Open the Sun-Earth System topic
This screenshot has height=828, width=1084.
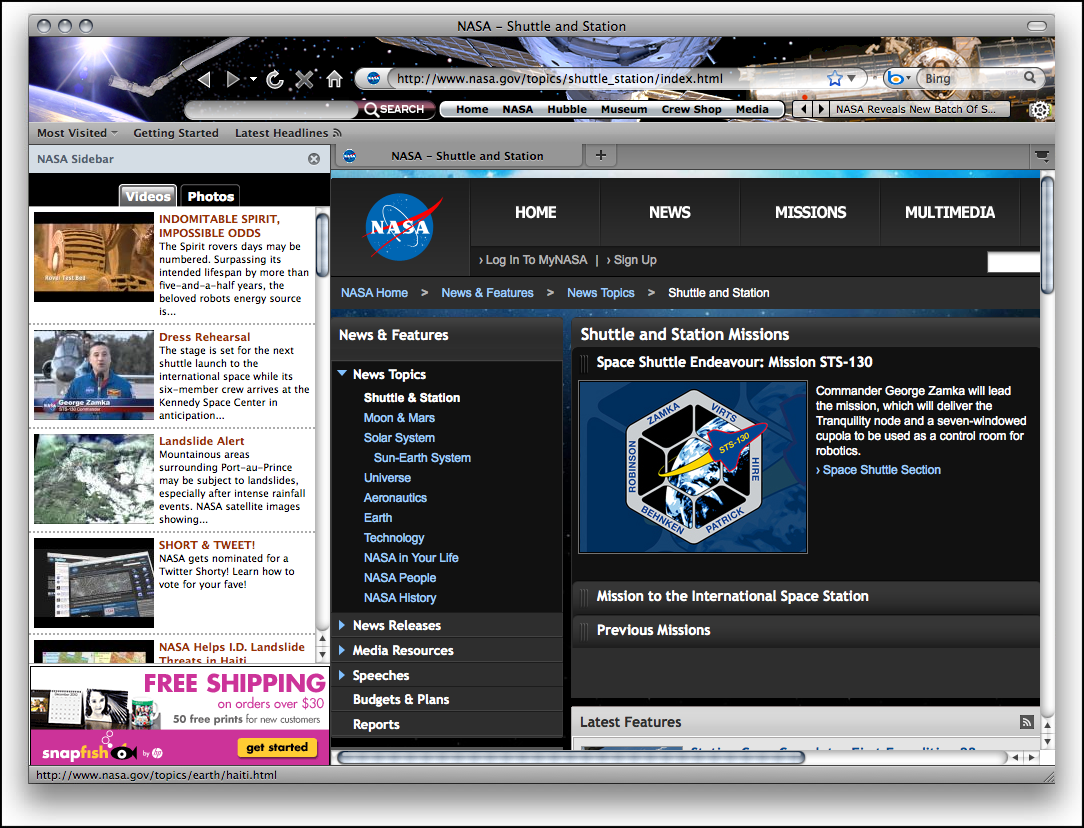pos(422,458)
